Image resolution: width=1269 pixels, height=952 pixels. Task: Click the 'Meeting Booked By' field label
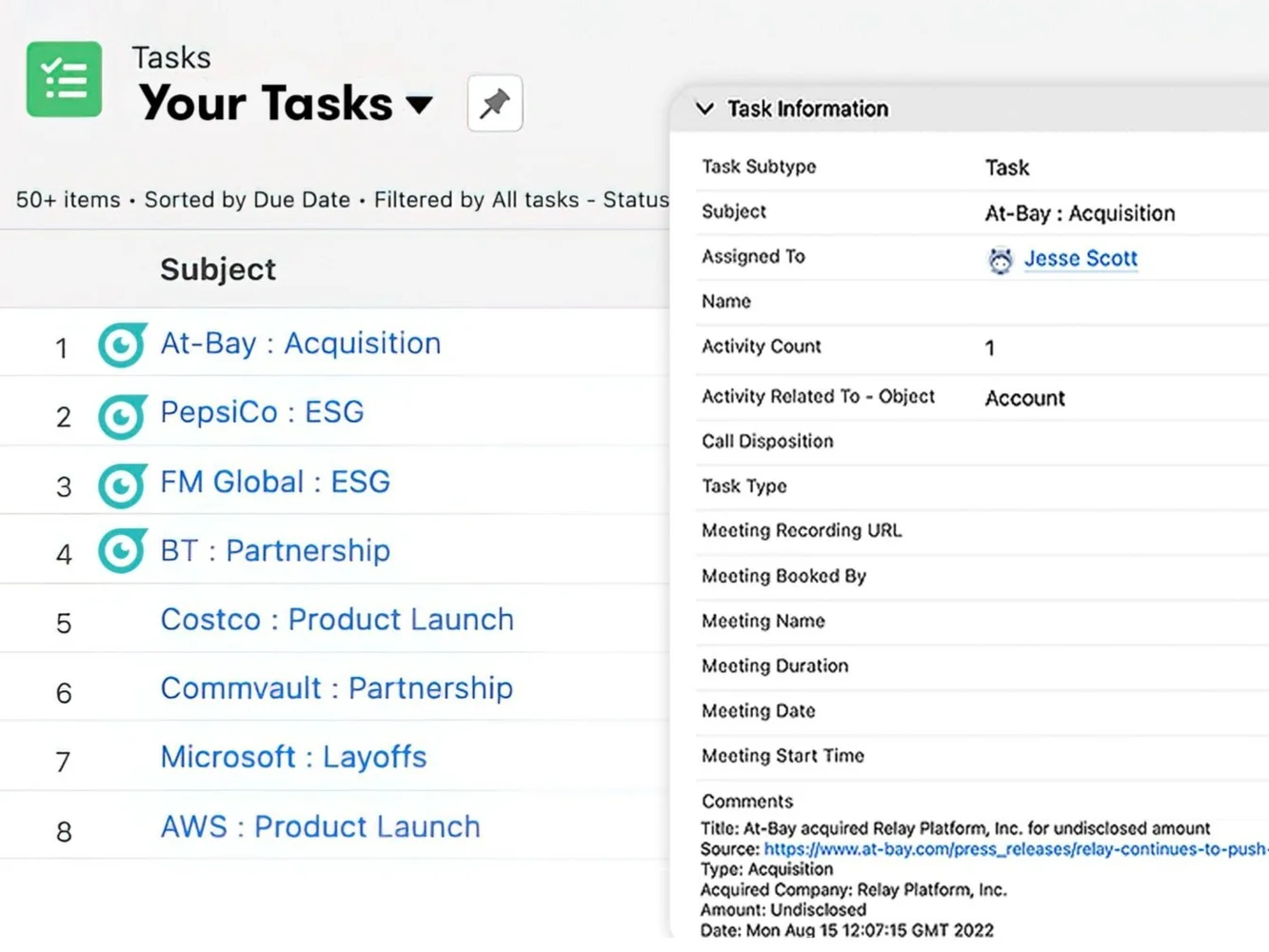click(x=783, y=576)
